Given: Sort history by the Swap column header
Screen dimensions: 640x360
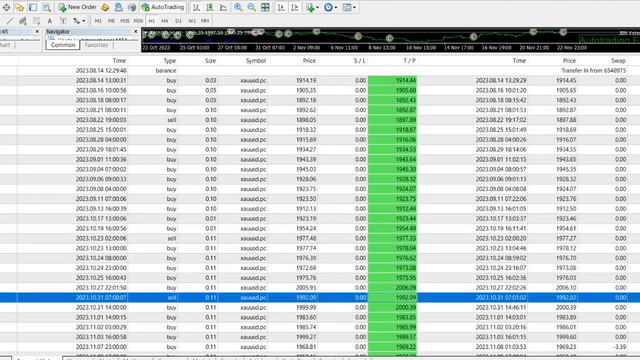Looking at the screenshot, I should coord(618,60).
